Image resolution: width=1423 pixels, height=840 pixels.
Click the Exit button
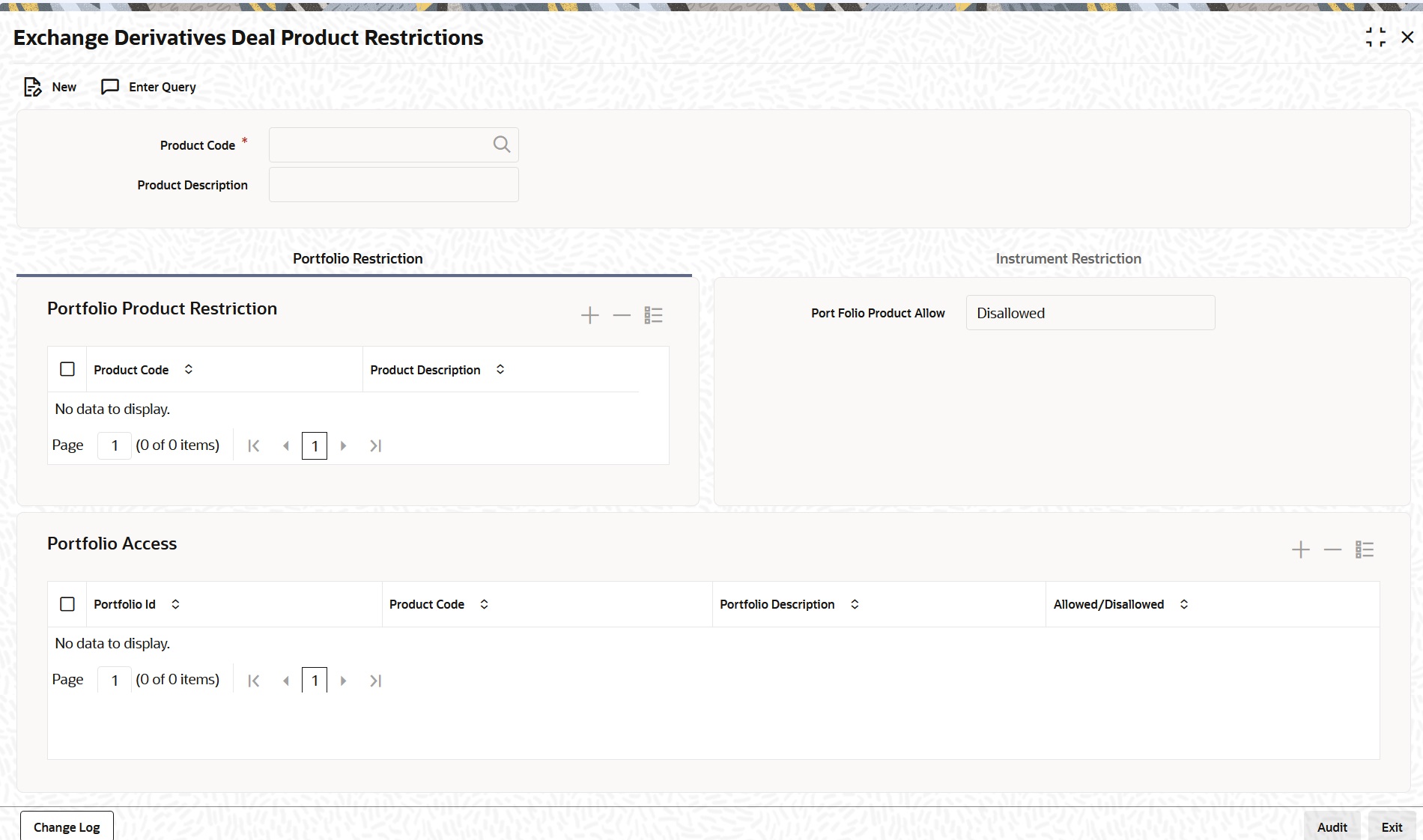point(1392,827)
